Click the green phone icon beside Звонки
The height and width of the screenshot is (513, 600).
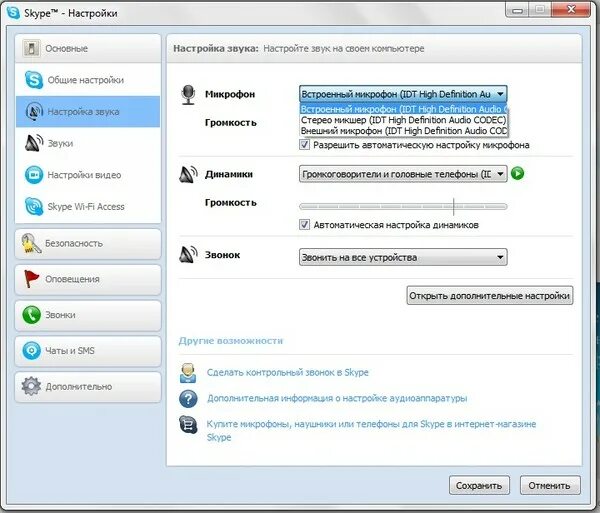[x=31, y=315]
